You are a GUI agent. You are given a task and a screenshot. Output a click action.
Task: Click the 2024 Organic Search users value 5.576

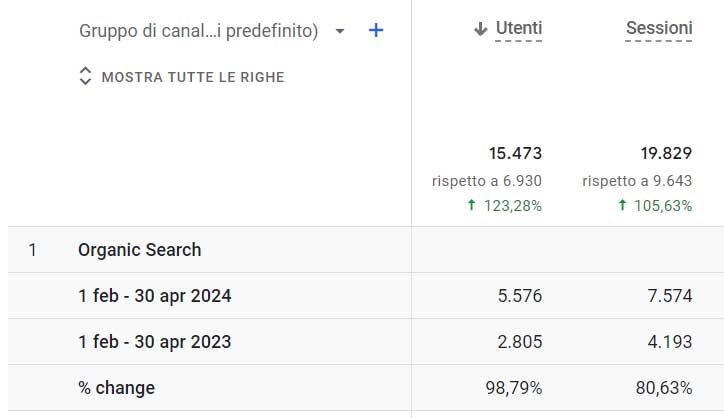point(520,296)
